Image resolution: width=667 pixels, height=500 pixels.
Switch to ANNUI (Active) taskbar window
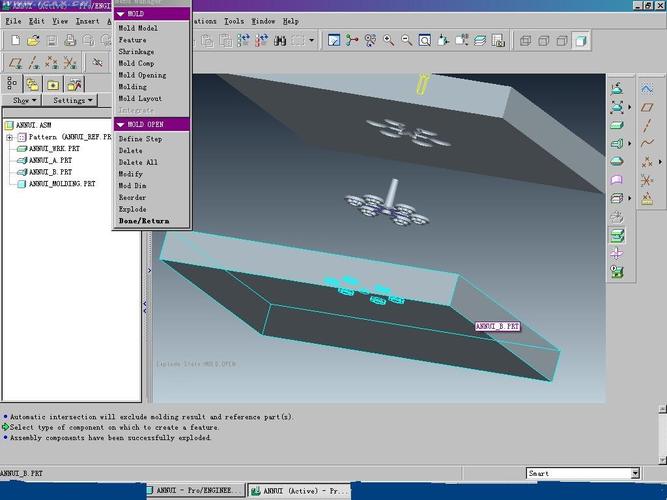point(299,491)
